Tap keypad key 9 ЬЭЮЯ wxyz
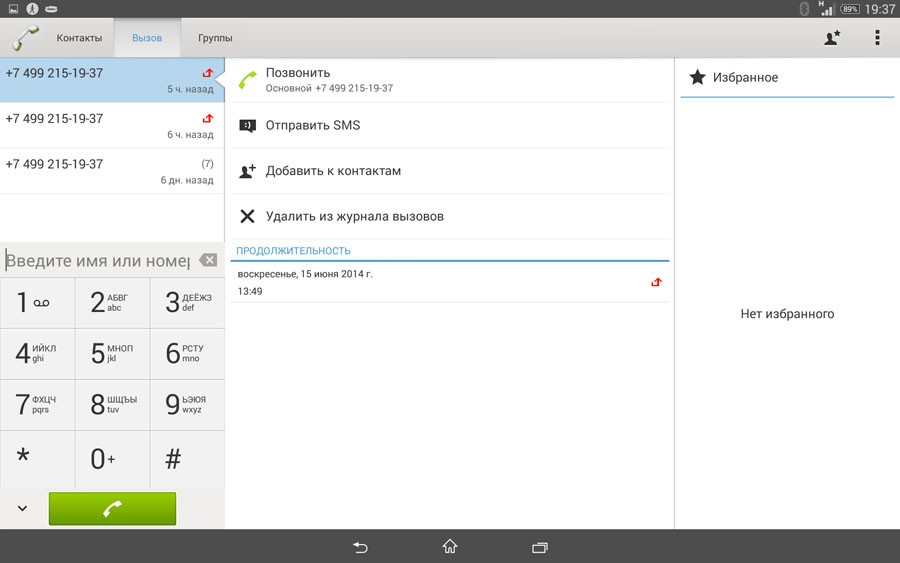 coord(187,405)
